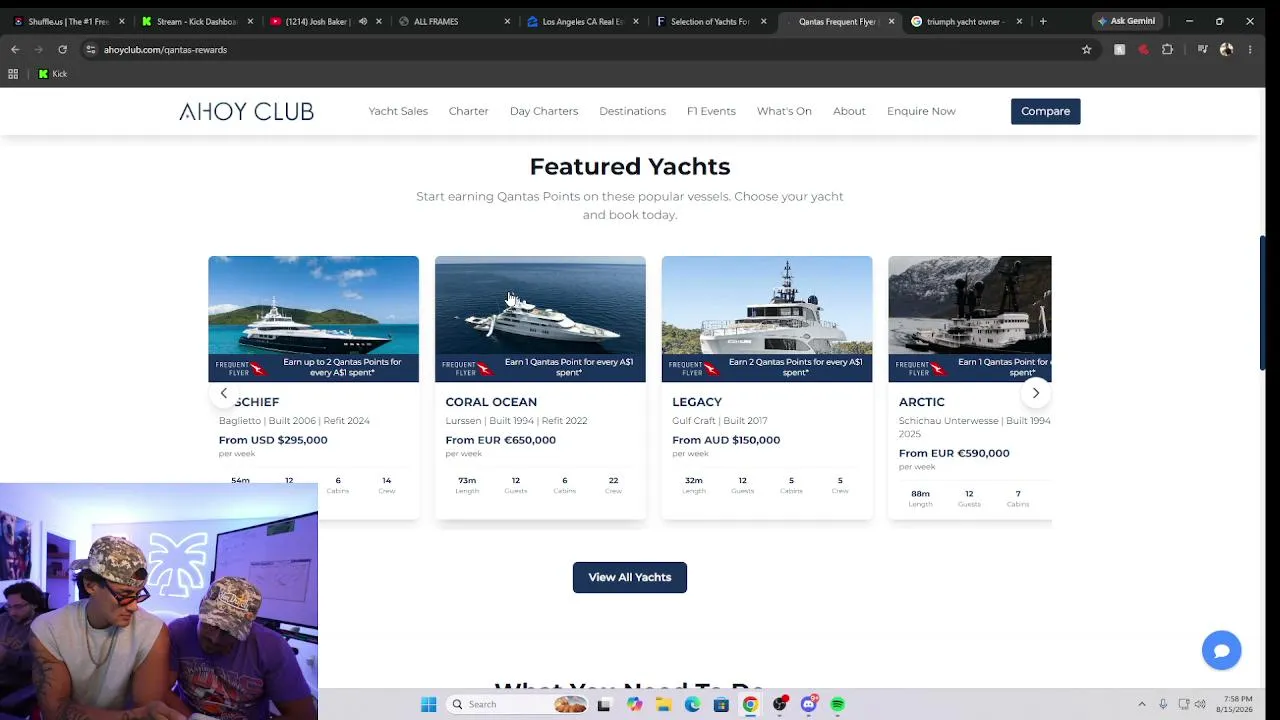The width and height of the screenshot is (1280, 720).
Task: Open Google Chrome from the taskbar
Action: (750, 705)
